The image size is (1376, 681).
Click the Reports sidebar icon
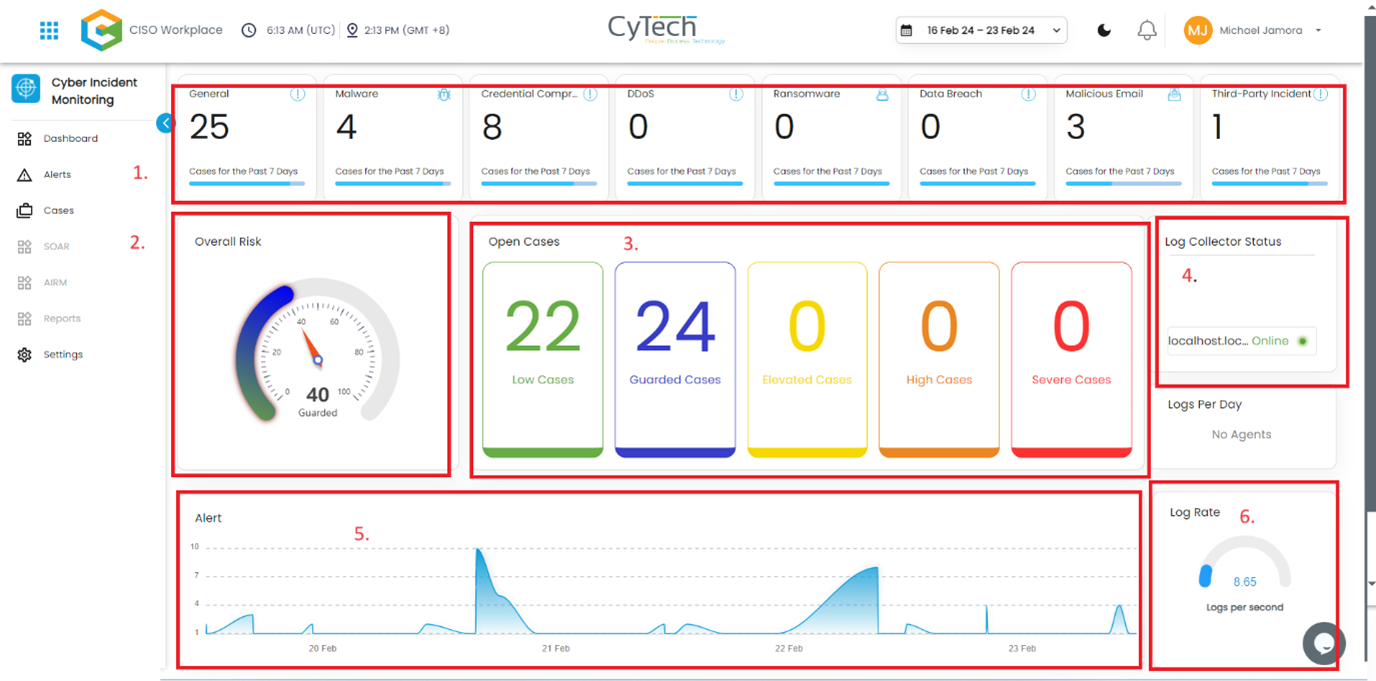pyautogui.click(x=25, y=319)
